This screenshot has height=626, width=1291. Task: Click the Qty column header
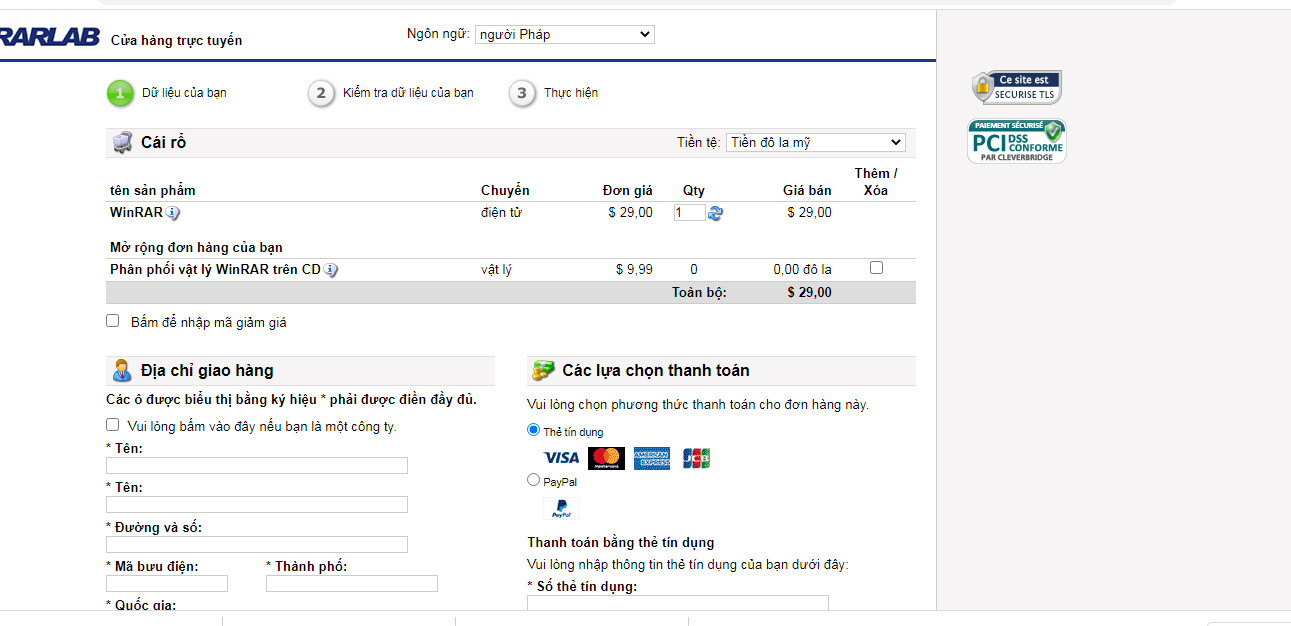click(694, 190)
